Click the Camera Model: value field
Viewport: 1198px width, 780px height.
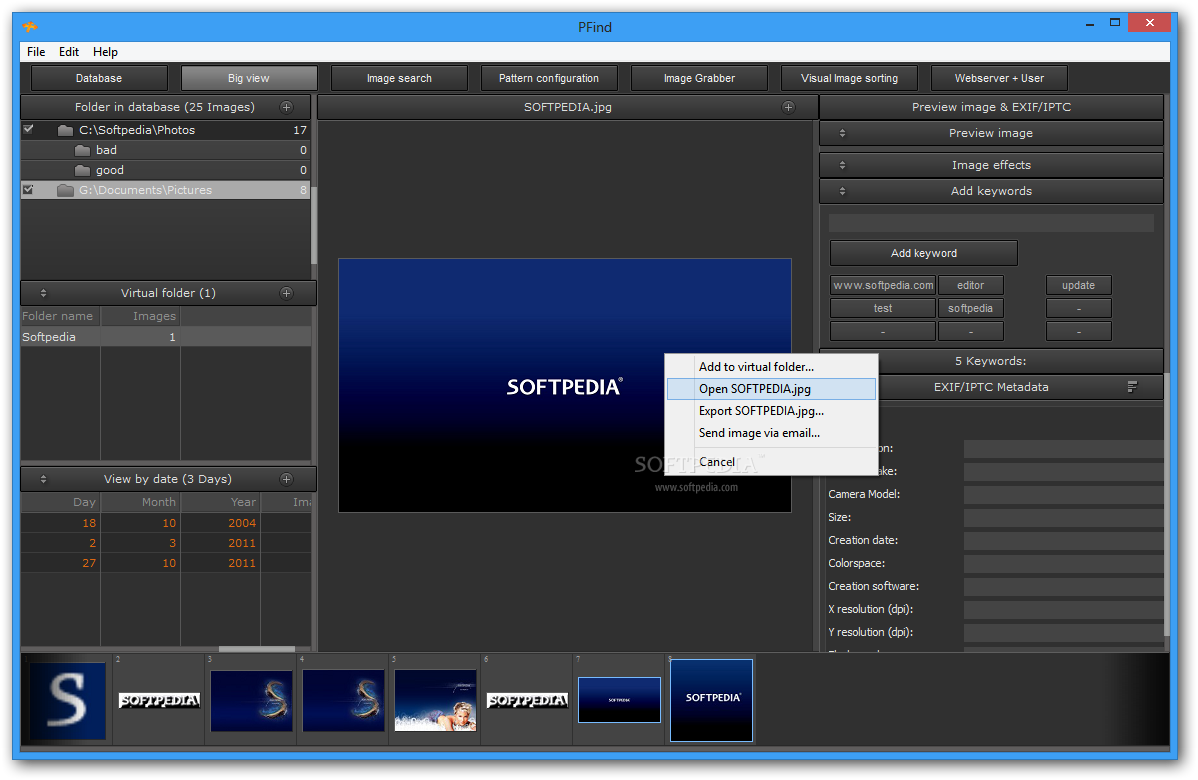pyautogui.click(x=1063, y=494)
